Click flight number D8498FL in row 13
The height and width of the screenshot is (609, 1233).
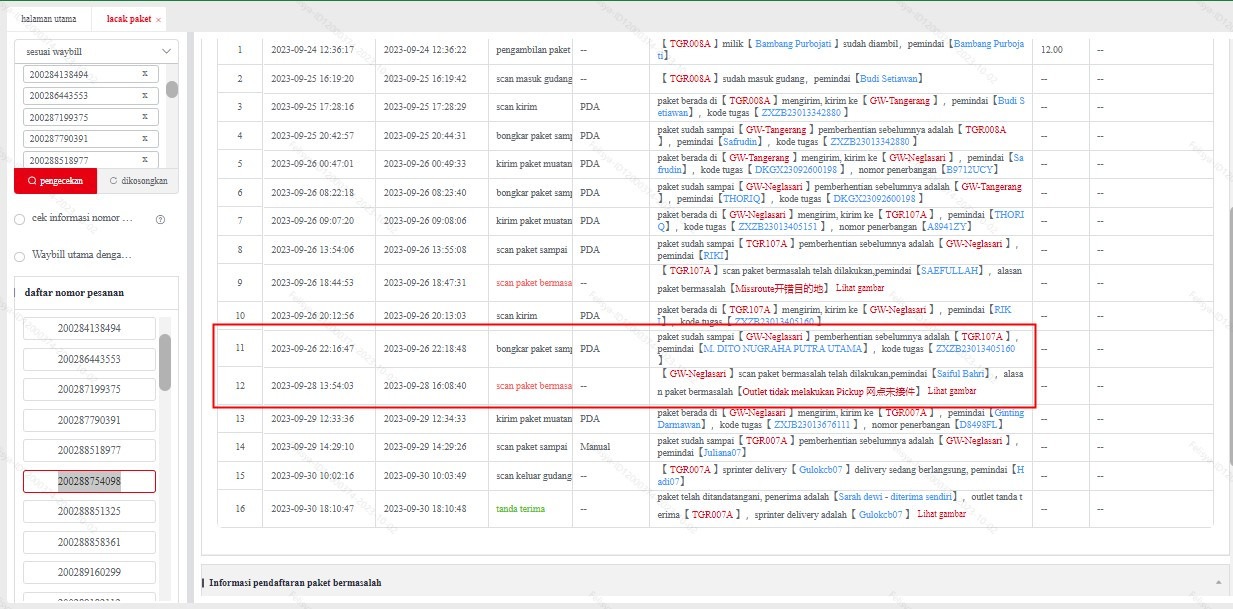point(978,424)
